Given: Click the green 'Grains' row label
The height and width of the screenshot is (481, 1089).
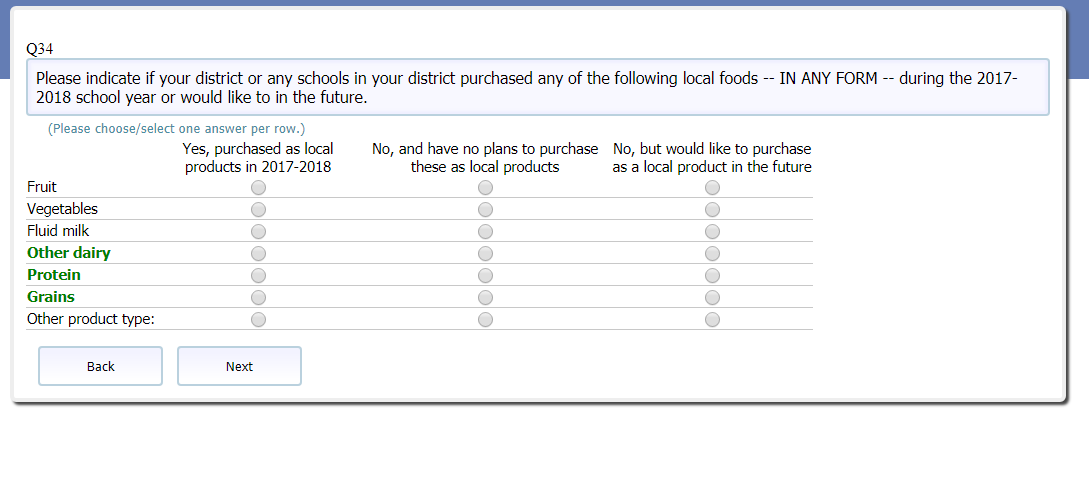Looking at the screenshot, I should click(51, 297).
